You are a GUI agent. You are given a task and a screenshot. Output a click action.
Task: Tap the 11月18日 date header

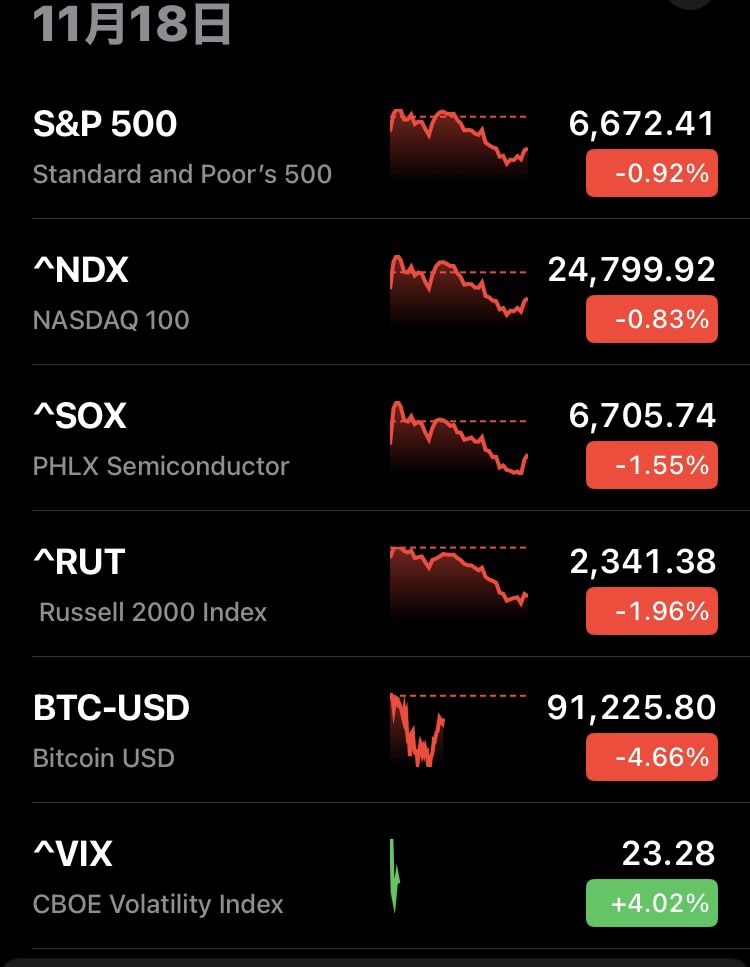pyautogui.click(x=132, y=24)
